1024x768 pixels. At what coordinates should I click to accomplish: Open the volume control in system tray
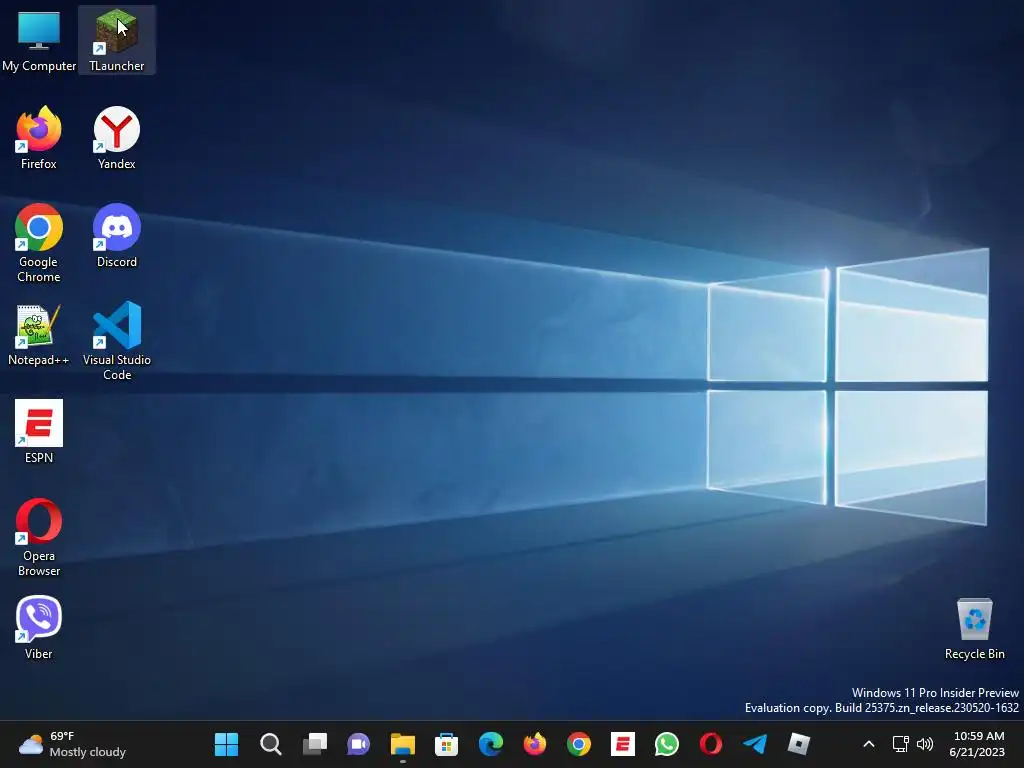(x=925, y=744)
